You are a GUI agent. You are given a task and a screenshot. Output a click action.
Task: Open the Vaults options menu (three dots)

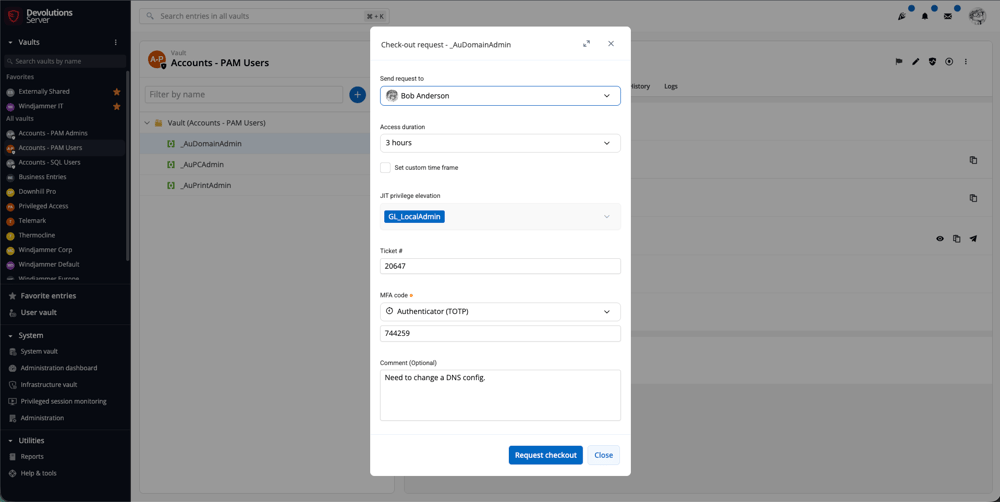(115, 43)
